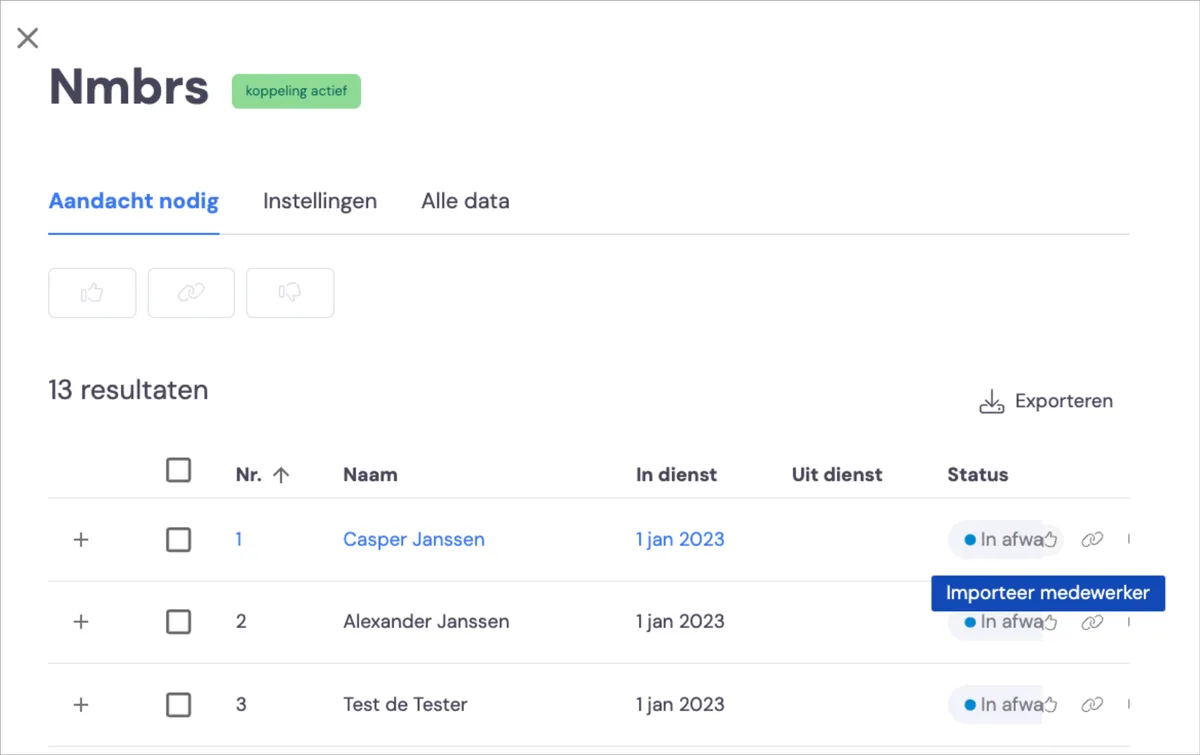Click 1 jan 2023 in Test de Tester row
Image resolution: width=1200 pixels, height=755 pixels.
pyautogui.click(x=680, y=705)
